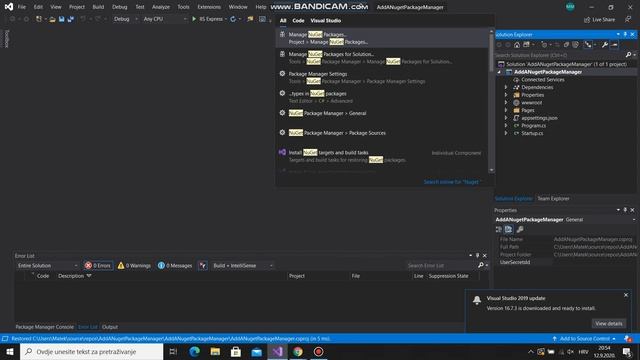This screenshot has width=640, height=360.
Task: Open the Extensions menu
Action: [x=209, y=7]
